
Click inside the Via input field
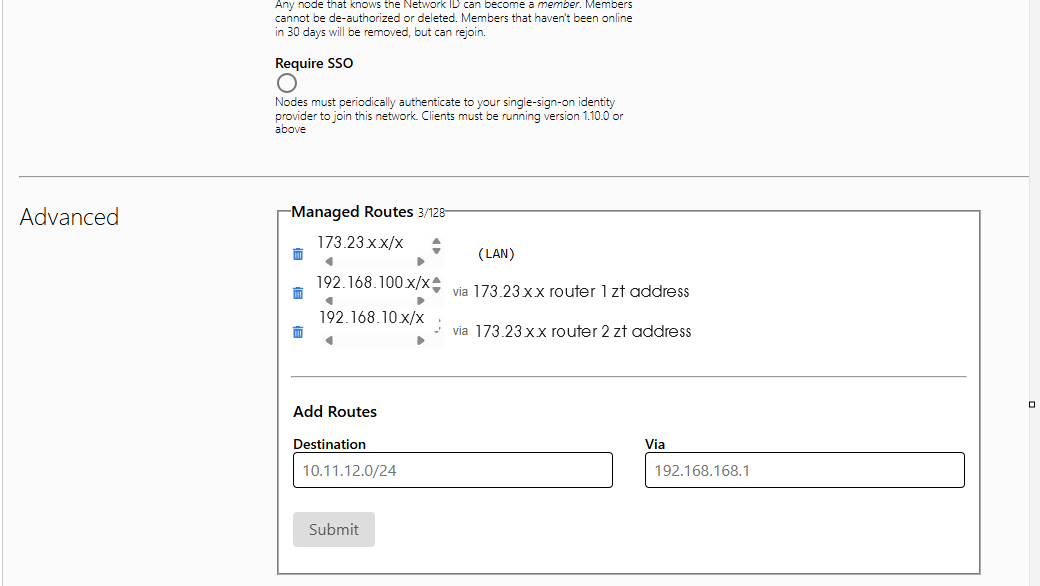804,470
